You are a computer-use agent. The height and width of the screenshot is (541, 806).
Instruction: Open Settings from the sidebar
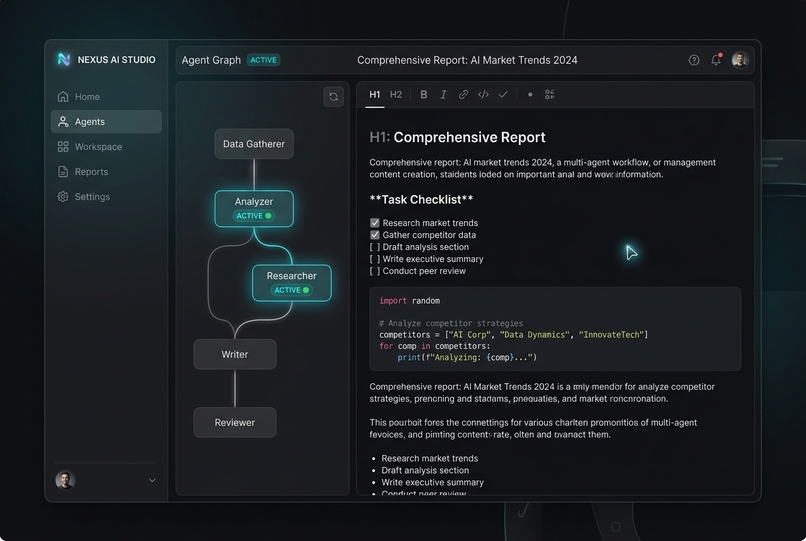106,196
